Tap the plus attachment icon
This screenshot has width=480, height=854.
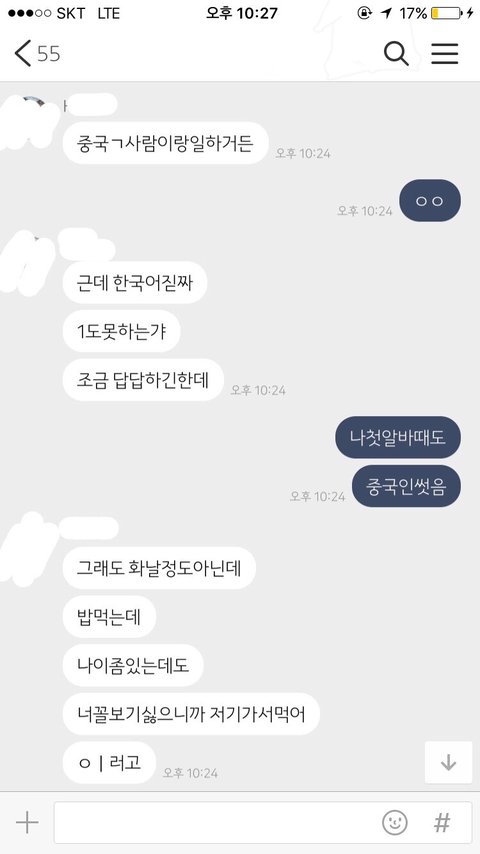coord(27,822)
